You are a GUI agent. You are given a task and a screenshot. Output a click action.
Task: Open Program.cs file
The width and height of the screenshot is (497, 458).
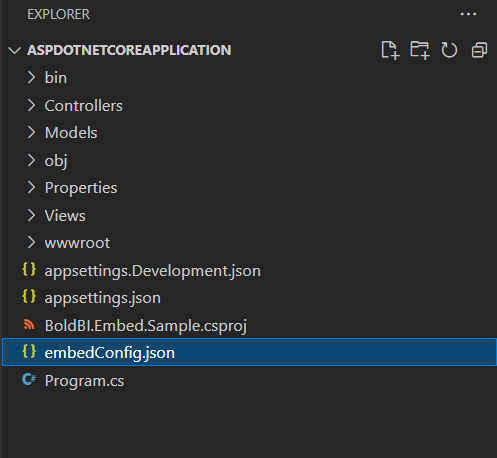(x=84, y=381)
